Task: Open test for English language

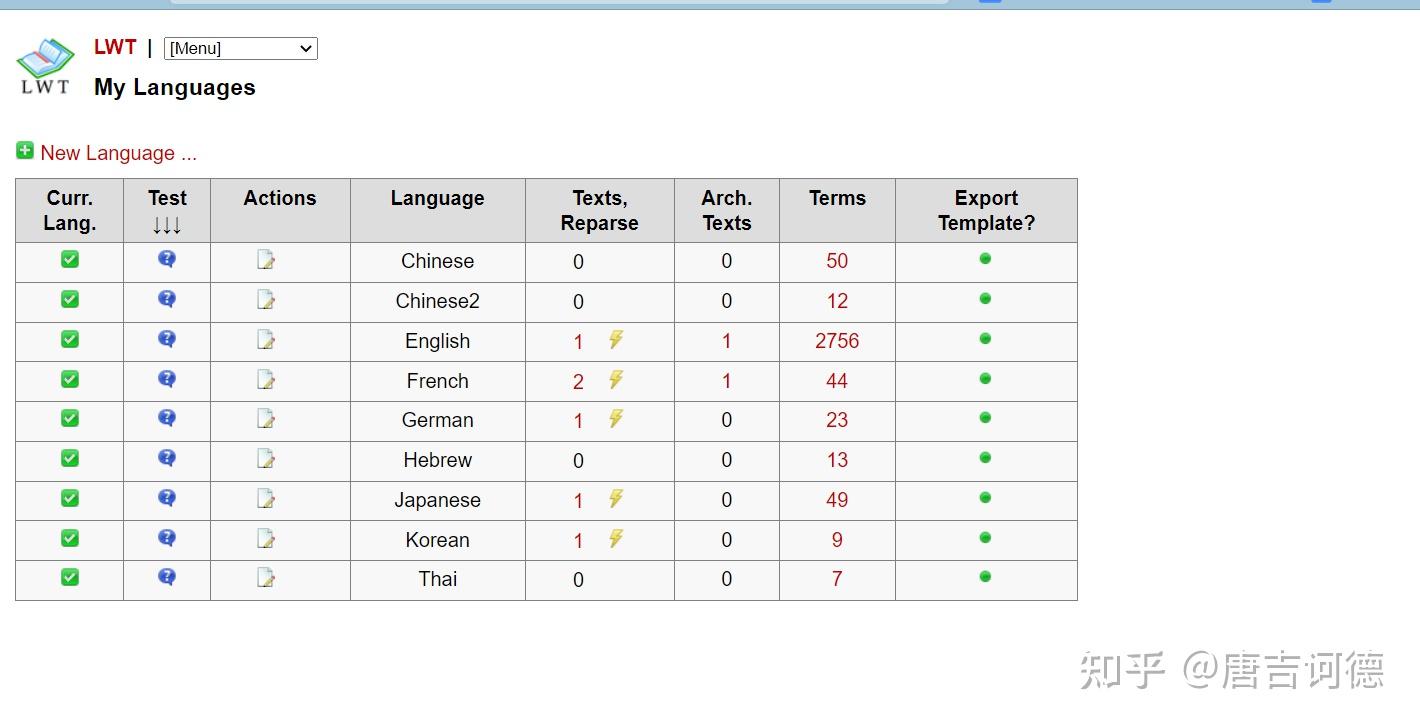Action: [167, 339]
